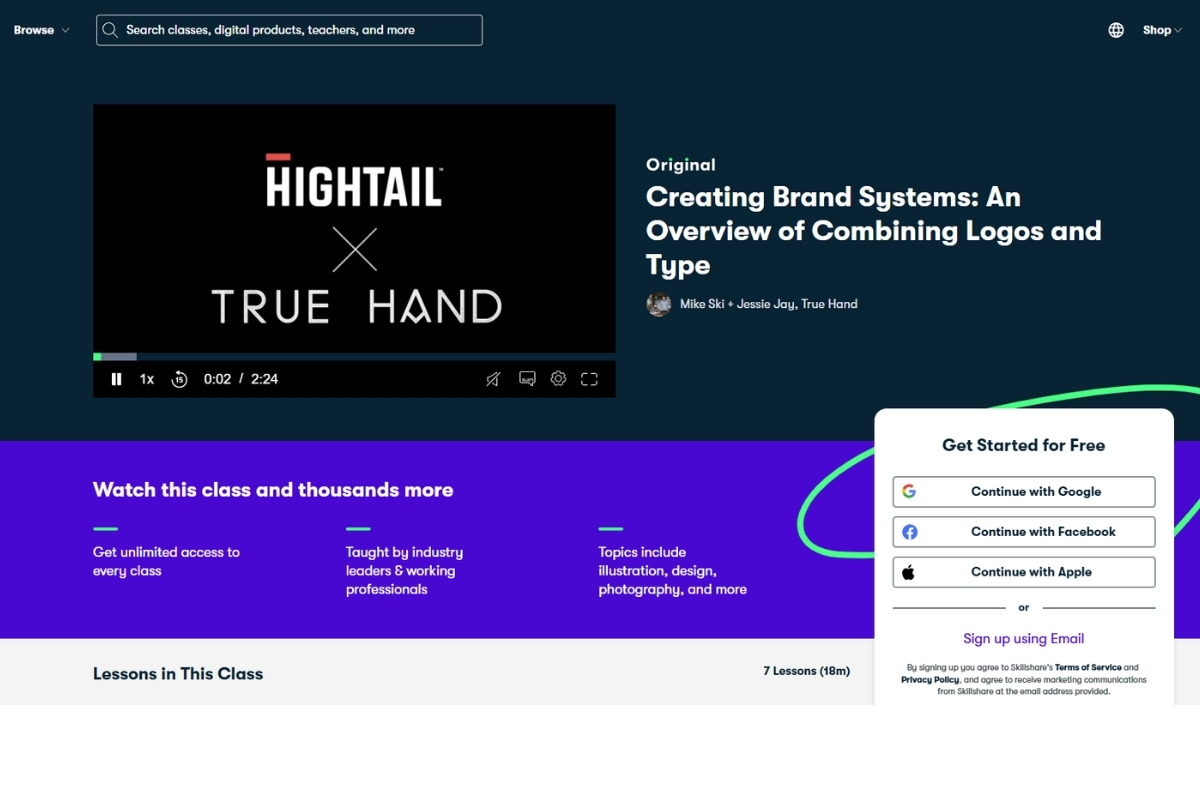
Task: Open the Browse menu
Action: point(41,30)
